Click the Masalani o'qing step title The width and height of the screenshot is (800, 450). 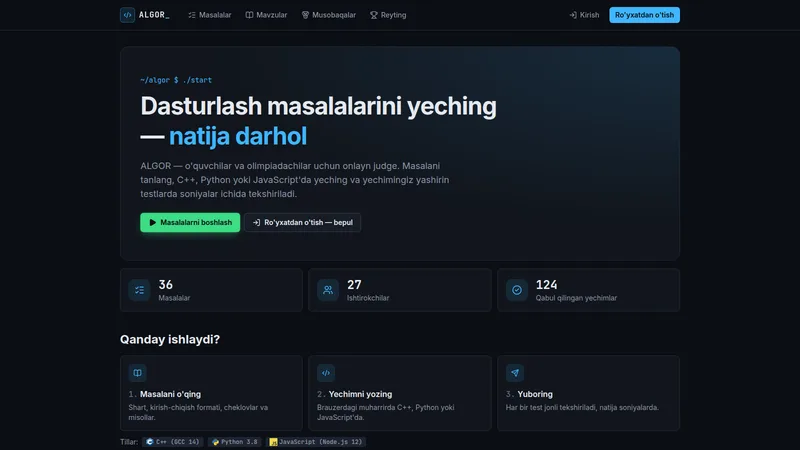[x=170, y=394]
